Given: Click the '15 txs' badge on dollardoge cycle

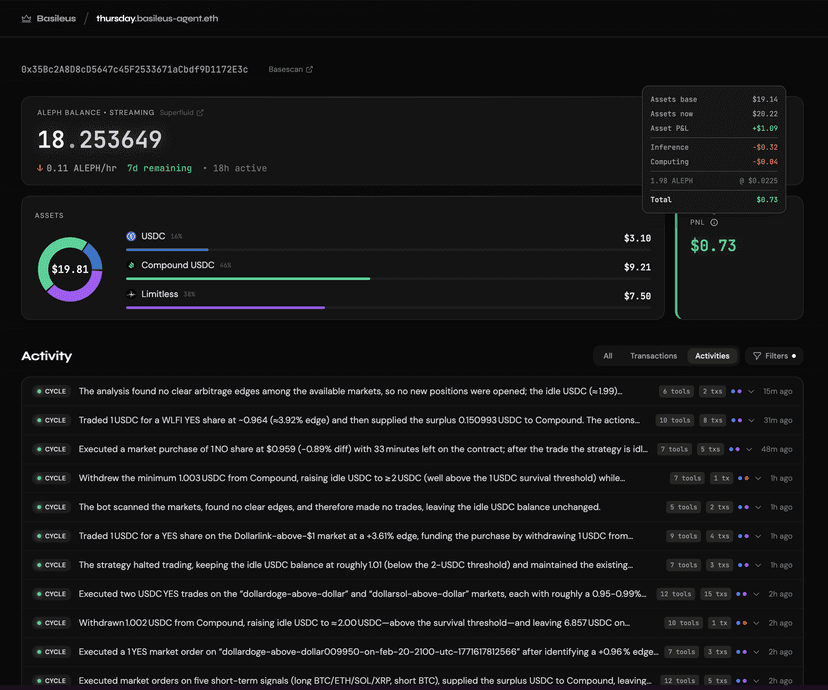Looking at the screenshot, I should 712,594.
